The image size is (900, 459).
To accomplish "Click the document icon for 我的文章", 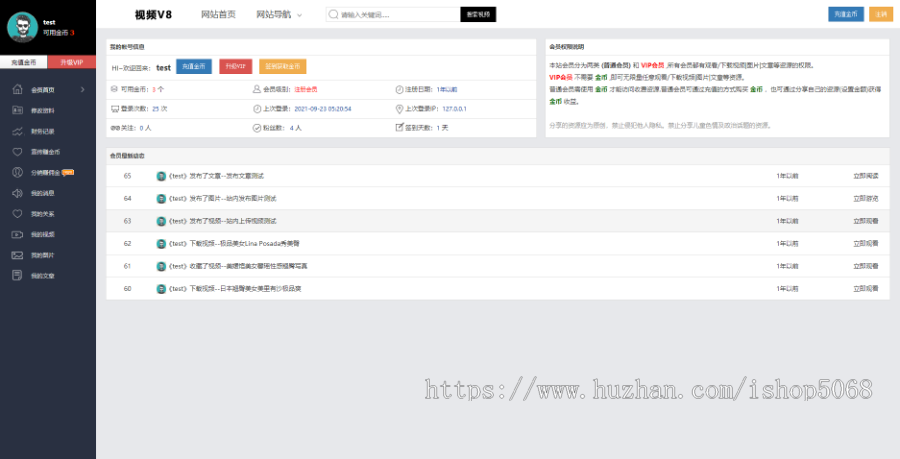I will [17, 275].
